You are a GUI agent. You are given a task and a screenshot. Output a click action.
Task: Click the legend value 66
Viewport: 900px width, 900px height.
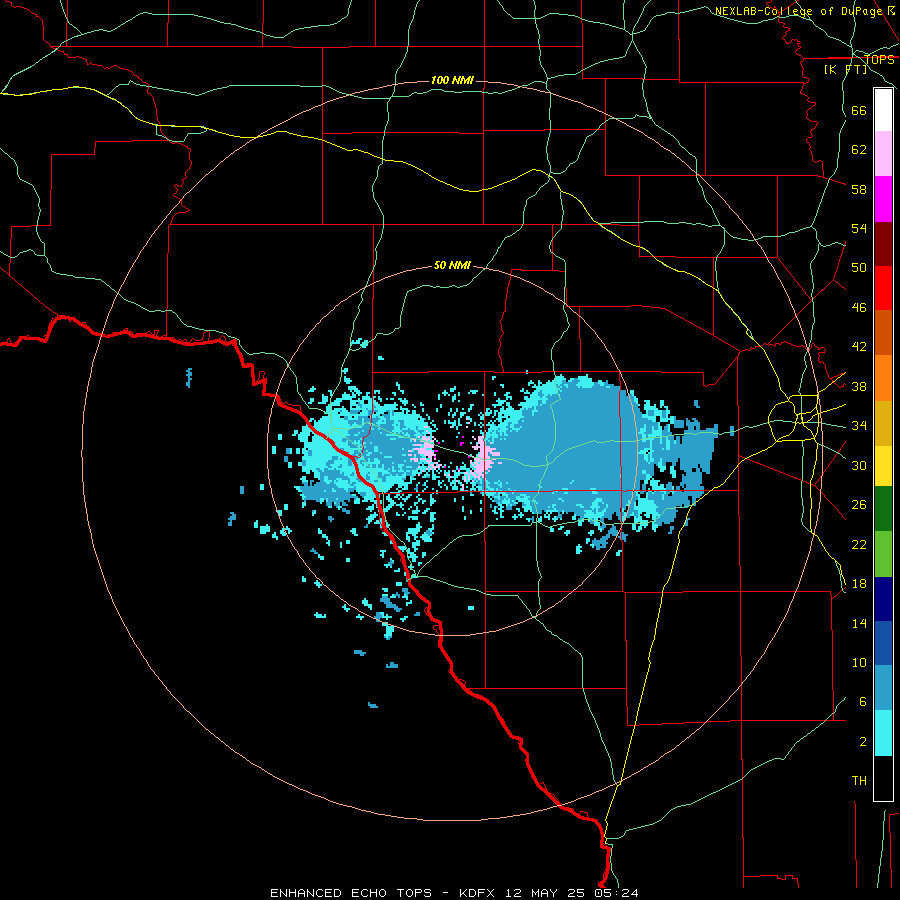click(x=859, y=110)
